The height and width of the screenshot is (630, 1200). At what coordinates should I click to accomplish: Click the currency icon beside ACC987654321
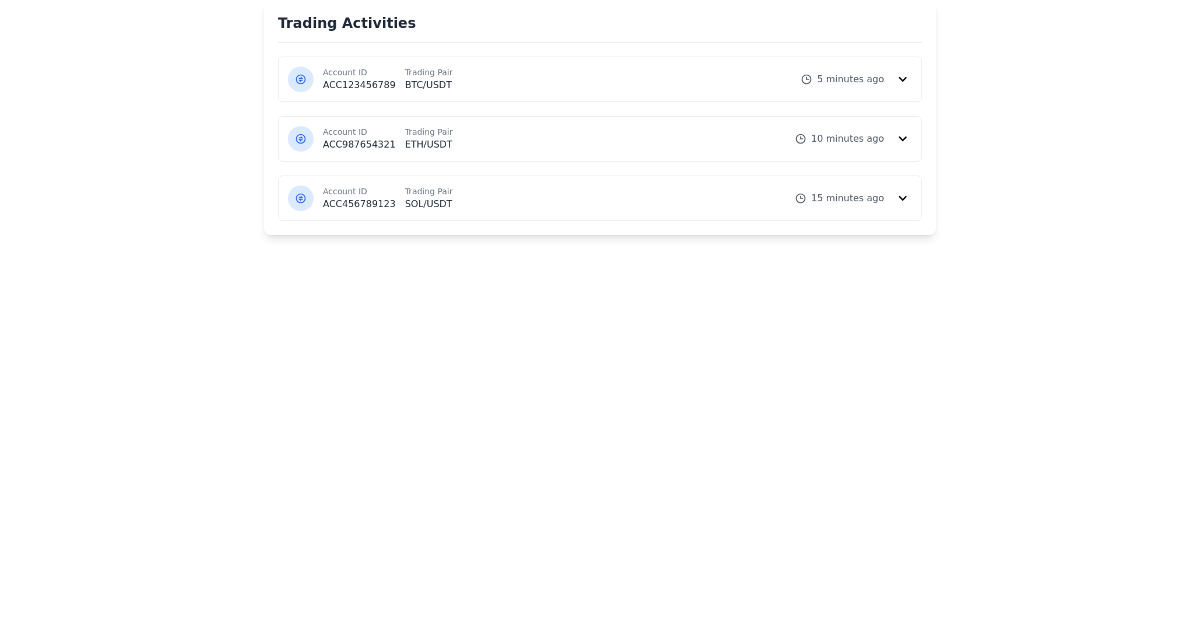tap(301, 139)
